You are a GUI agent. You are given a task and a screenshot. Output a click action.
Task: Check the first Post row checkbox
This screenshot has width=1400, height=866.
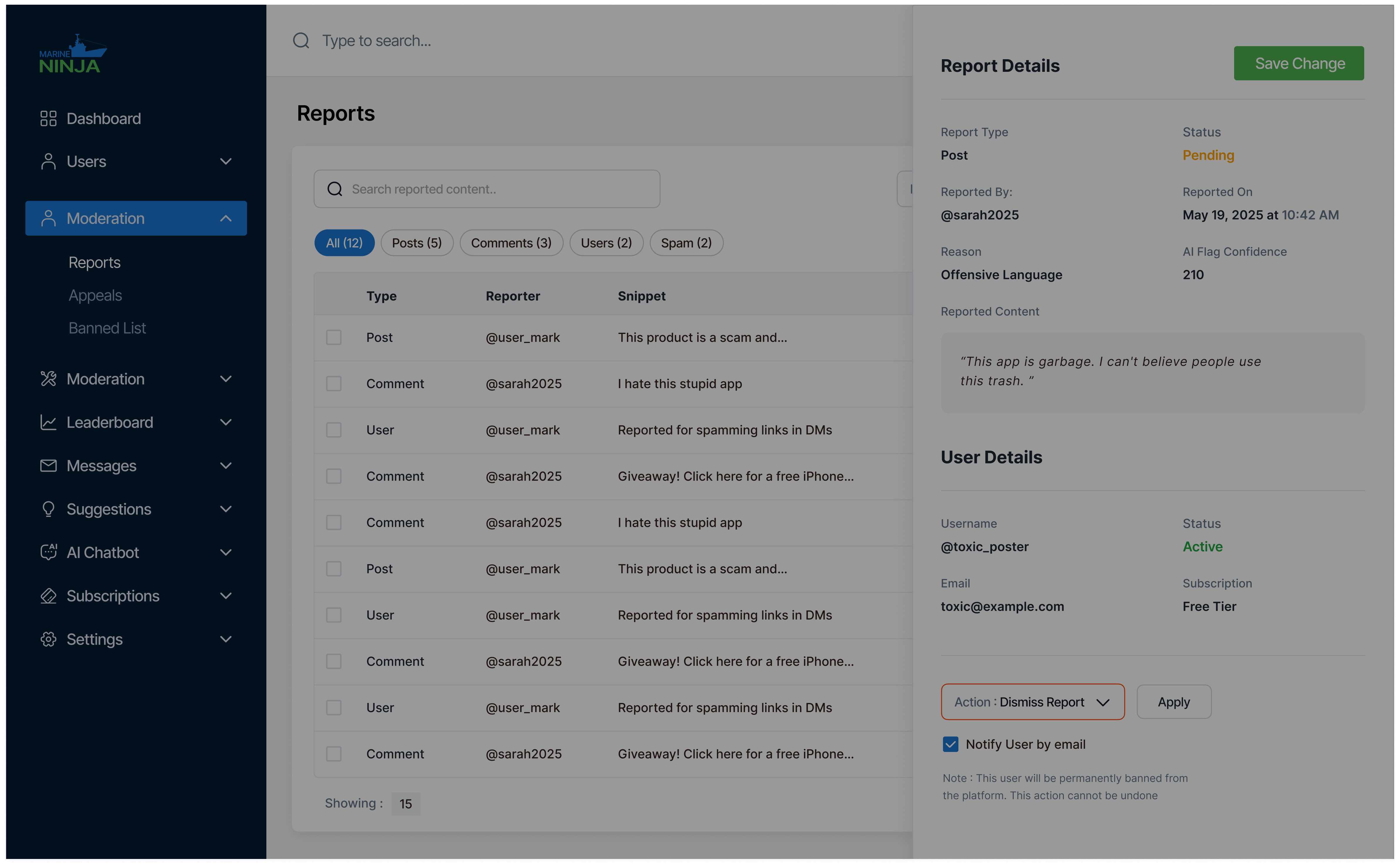click(333, 337)
